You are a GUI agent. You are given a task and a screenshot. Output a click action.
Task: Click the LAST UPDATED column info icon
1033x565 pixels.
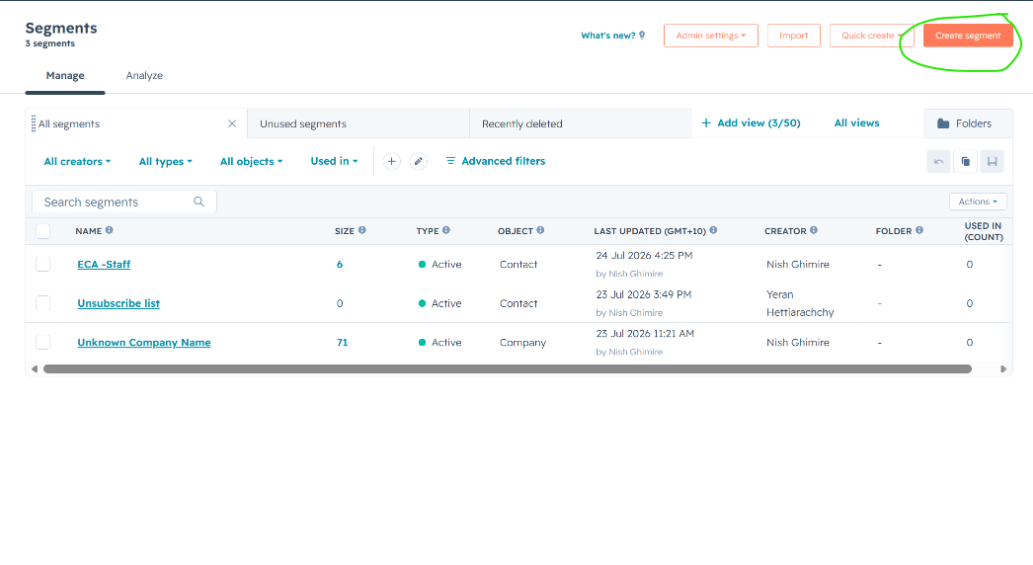point(713,230)
